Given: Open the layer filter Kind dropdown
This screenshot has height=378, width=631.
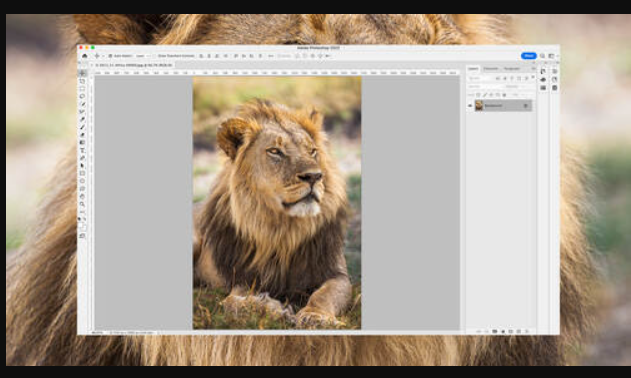Looking at the screenshot, I should (x=480, y=78).
